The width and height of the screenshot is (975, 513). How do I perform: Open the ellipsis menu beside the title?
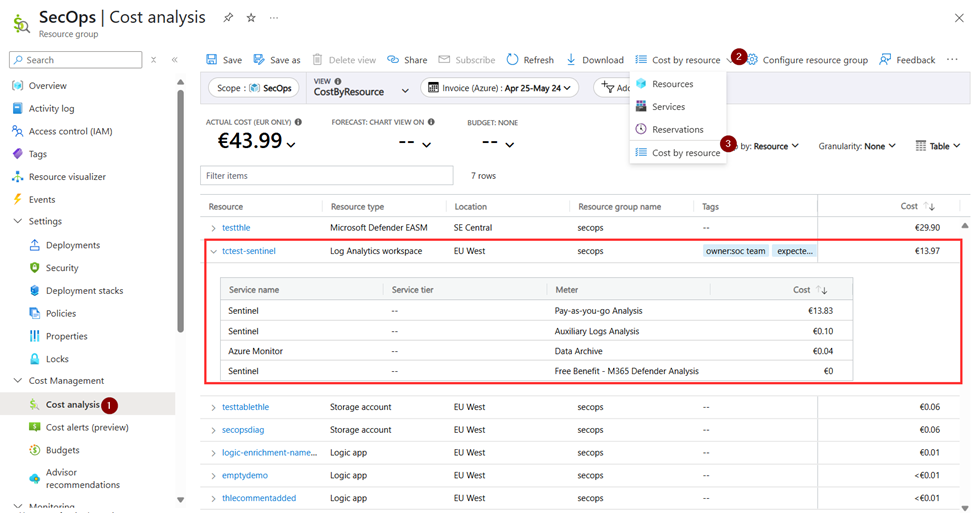pyautogui.click(x=274, y=18)
